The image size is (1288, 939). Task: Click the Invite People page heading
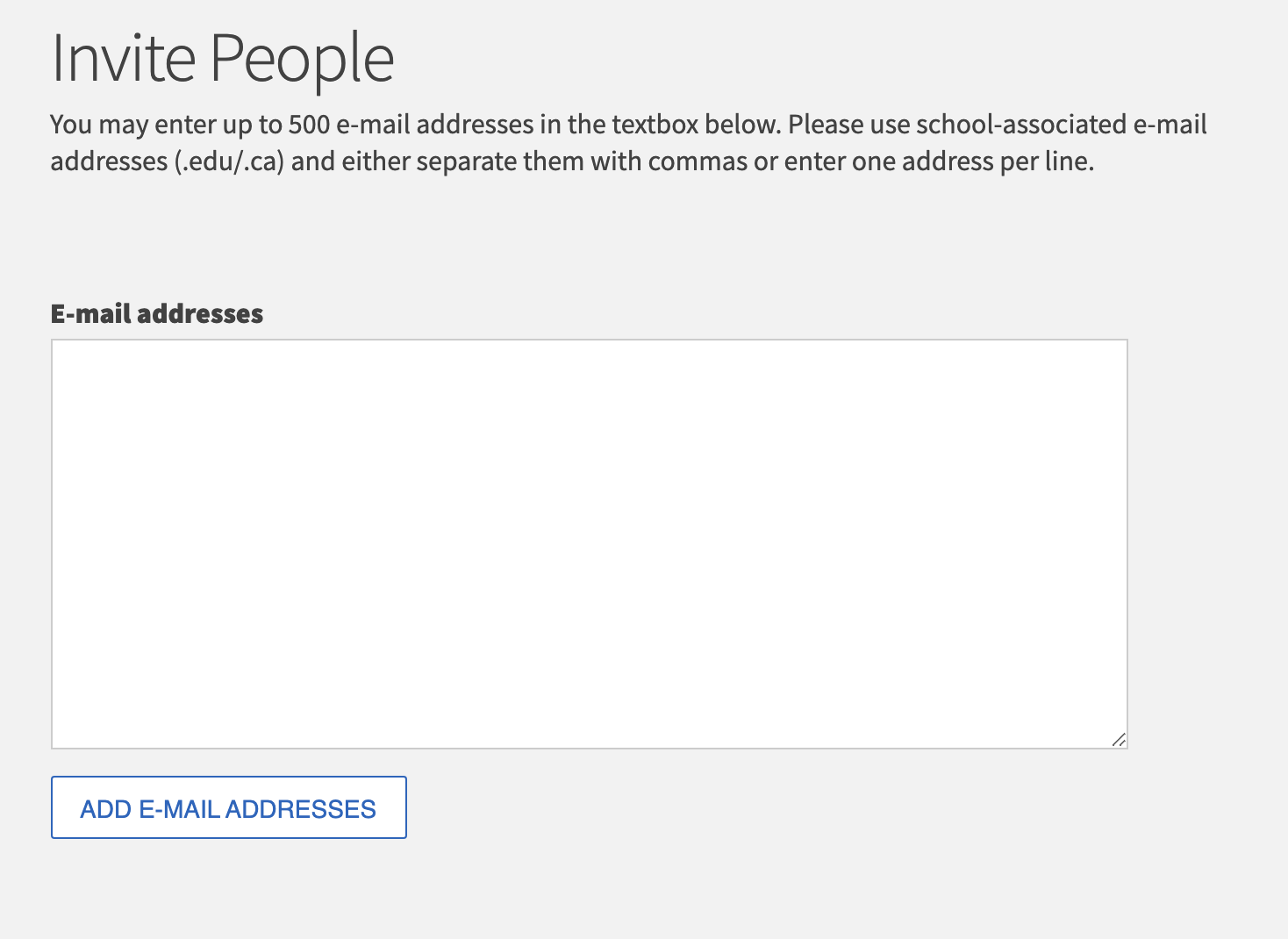pyautogui.click(x=222, y=58)
